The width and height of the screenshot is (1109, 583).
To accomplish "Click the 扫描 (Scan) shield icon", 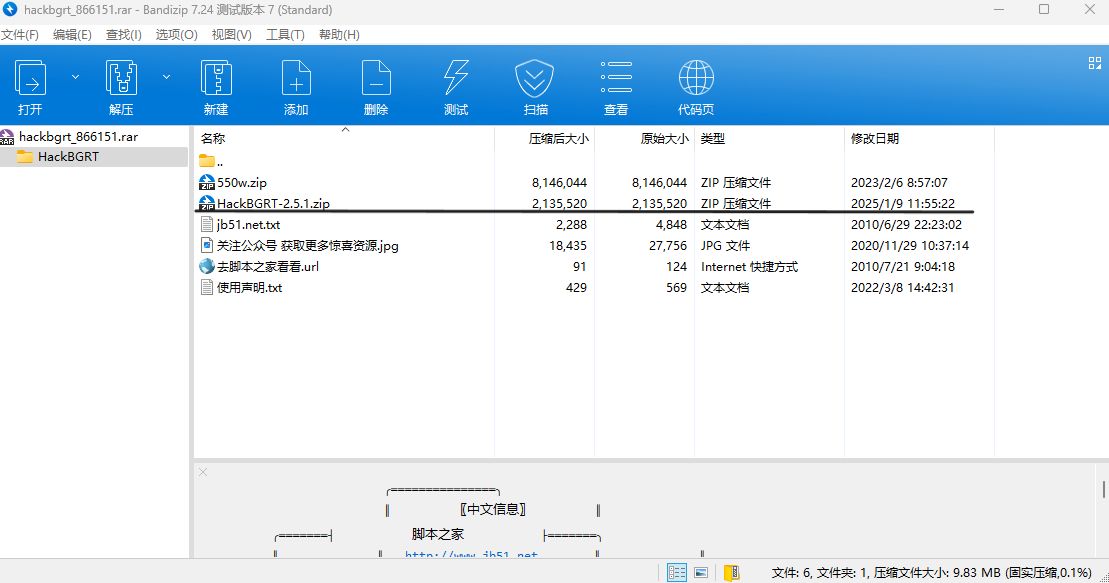I will (535, 78).
